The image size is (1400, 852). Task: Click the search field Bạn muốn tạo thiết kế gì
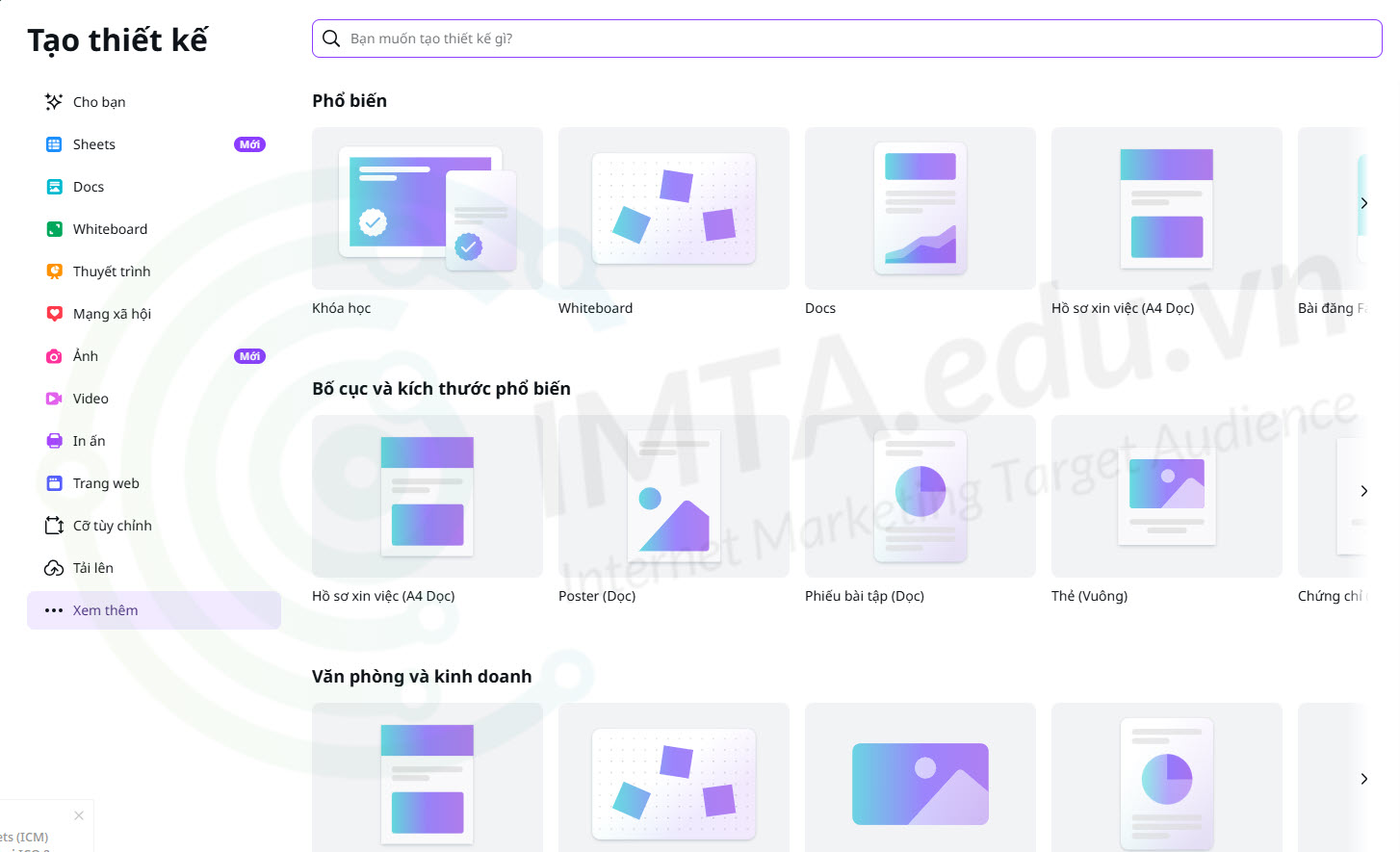tap(847, 39)
